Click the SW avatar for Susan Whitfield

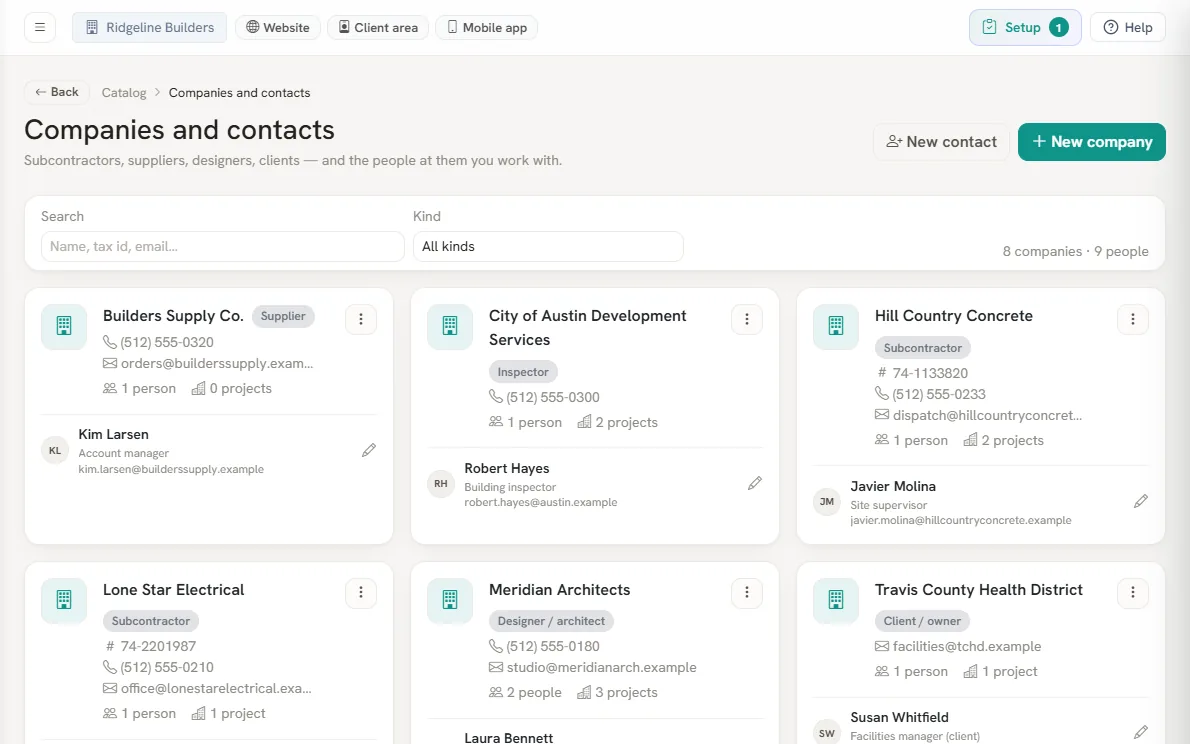(x=826, y=733)
